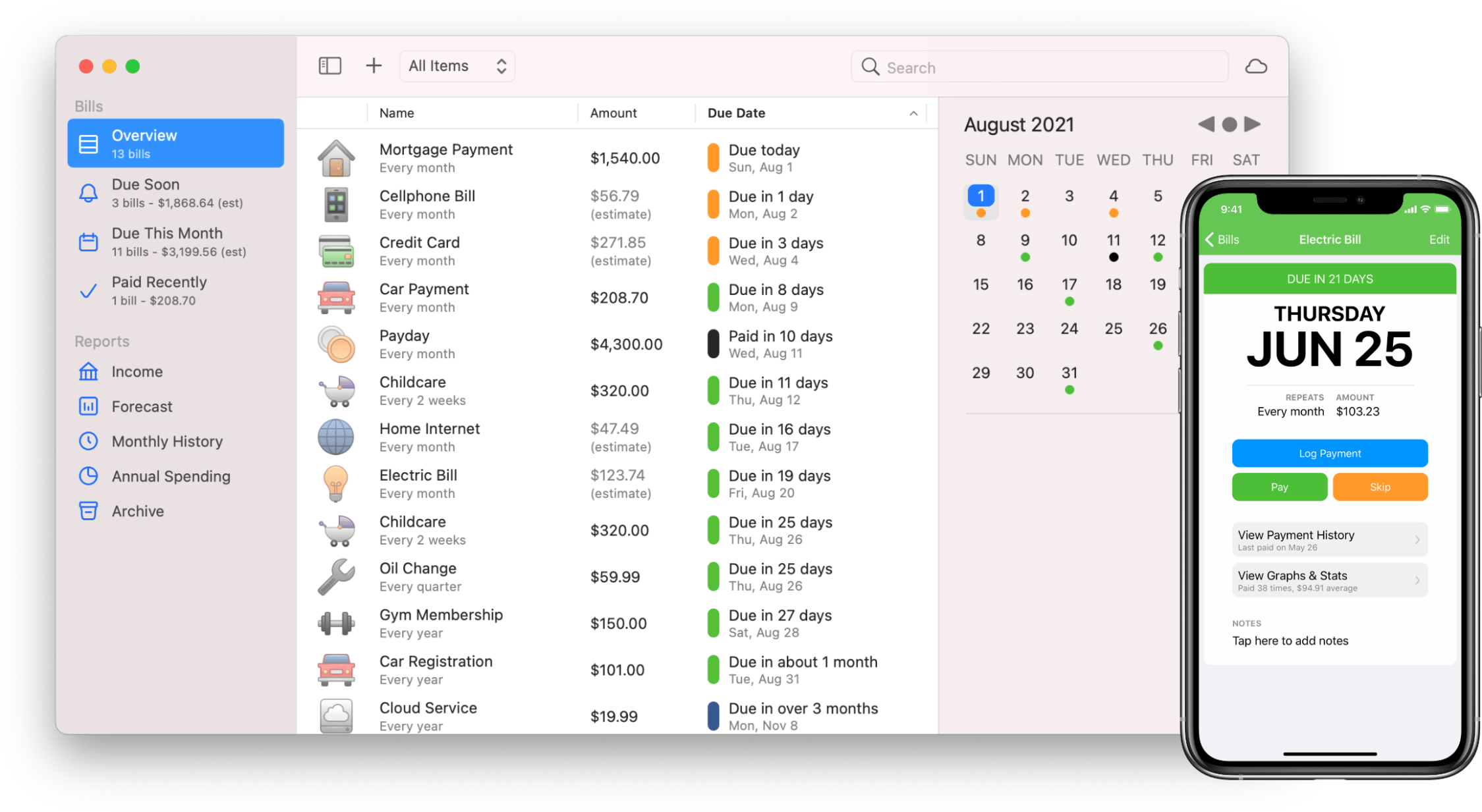The image size is (1482, 812).
Task: Sort by the Due Date column header
Action: click(811, 113)
